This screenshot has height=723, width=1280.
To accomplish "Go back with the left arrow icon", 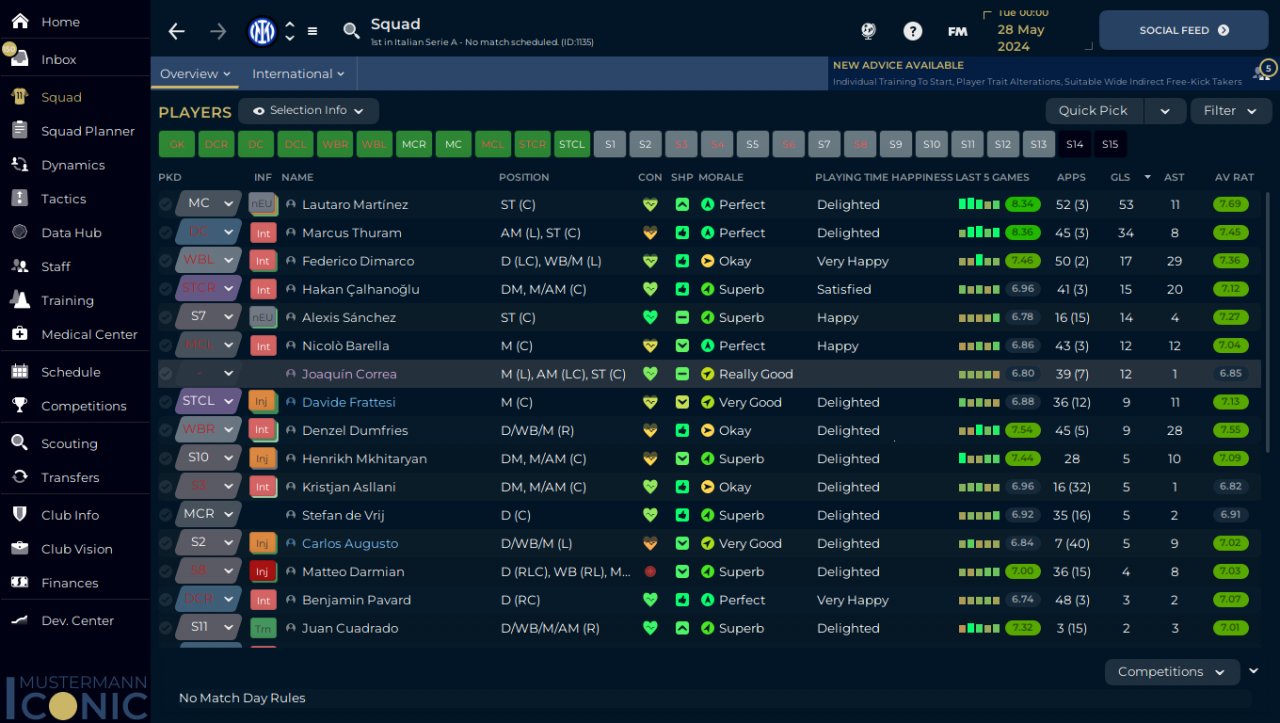I will [x=177, y=31].
